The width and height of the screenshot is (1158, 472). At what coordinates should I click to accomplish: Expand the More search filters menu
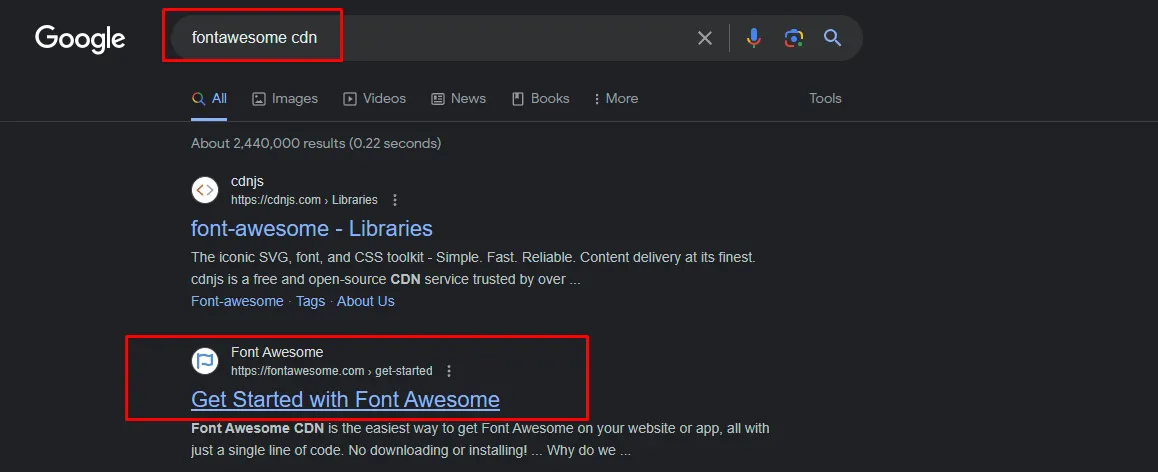[615, 98]
